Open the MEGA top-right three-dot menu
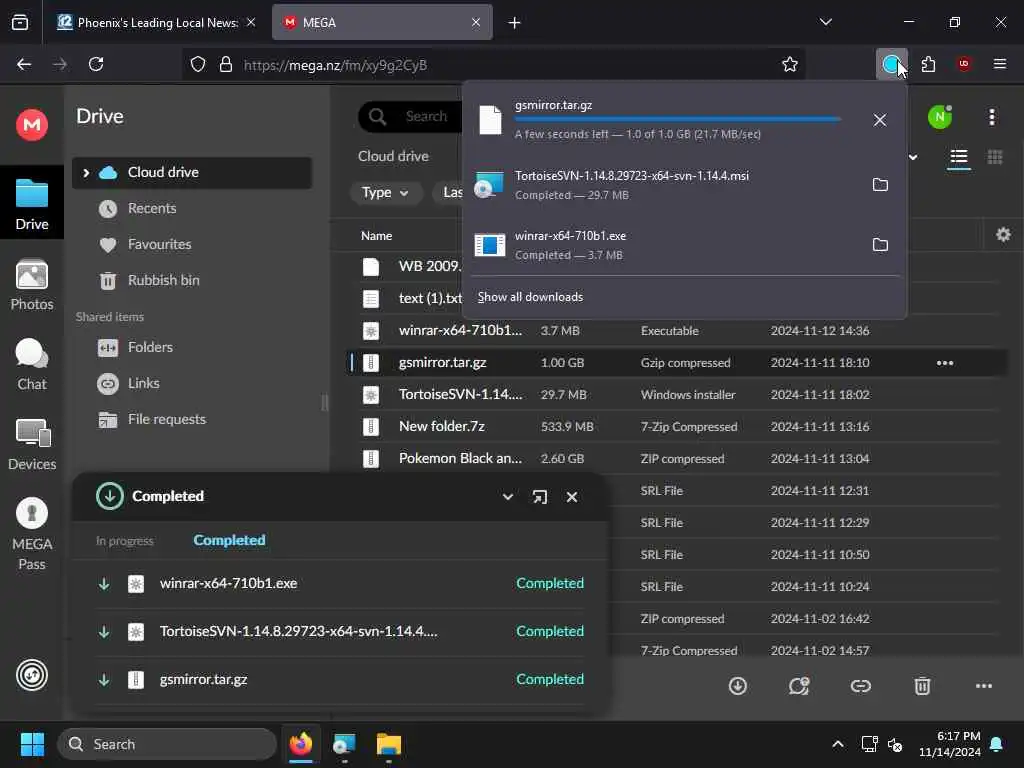The width and height of the screenshot is (1024, 768). click(x=991, y=117)
